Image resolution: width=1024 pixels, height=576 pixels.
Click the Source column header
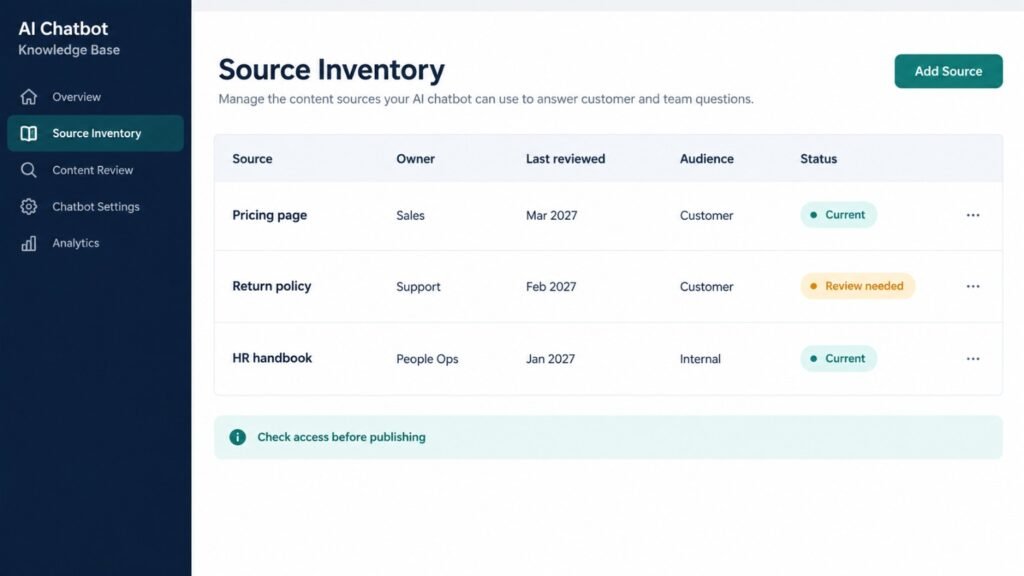[x=252, y=159]
